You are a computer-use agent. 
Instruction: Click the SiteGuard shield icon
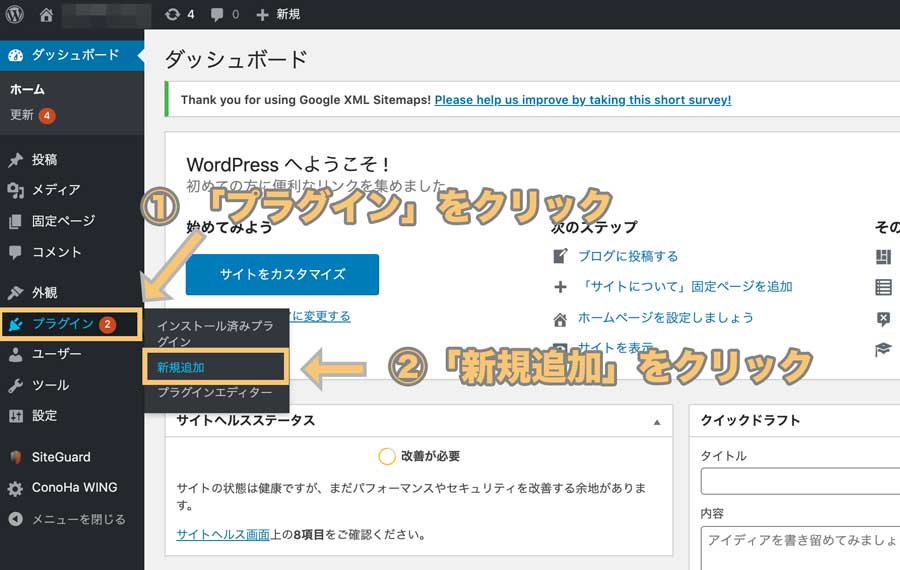pos(15,457)
